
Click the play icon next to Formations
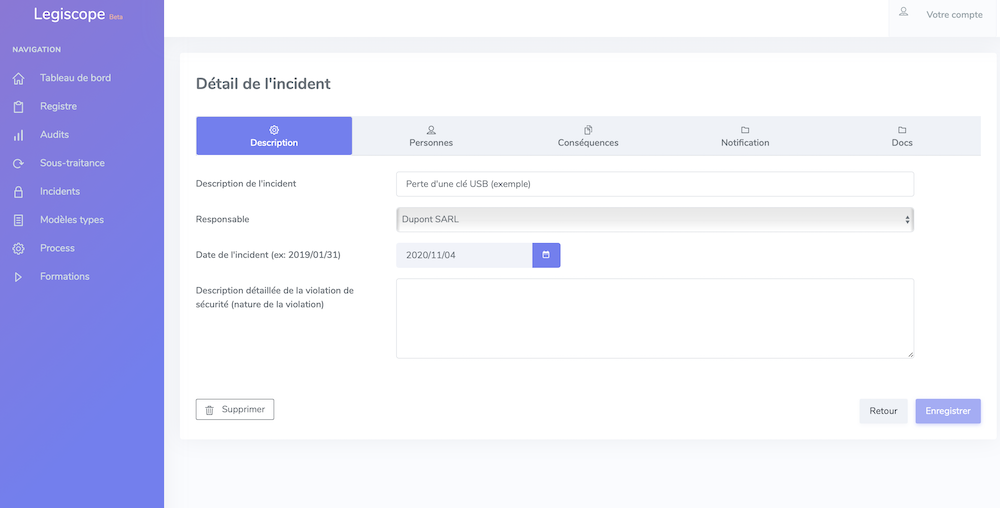click(18, 277)
